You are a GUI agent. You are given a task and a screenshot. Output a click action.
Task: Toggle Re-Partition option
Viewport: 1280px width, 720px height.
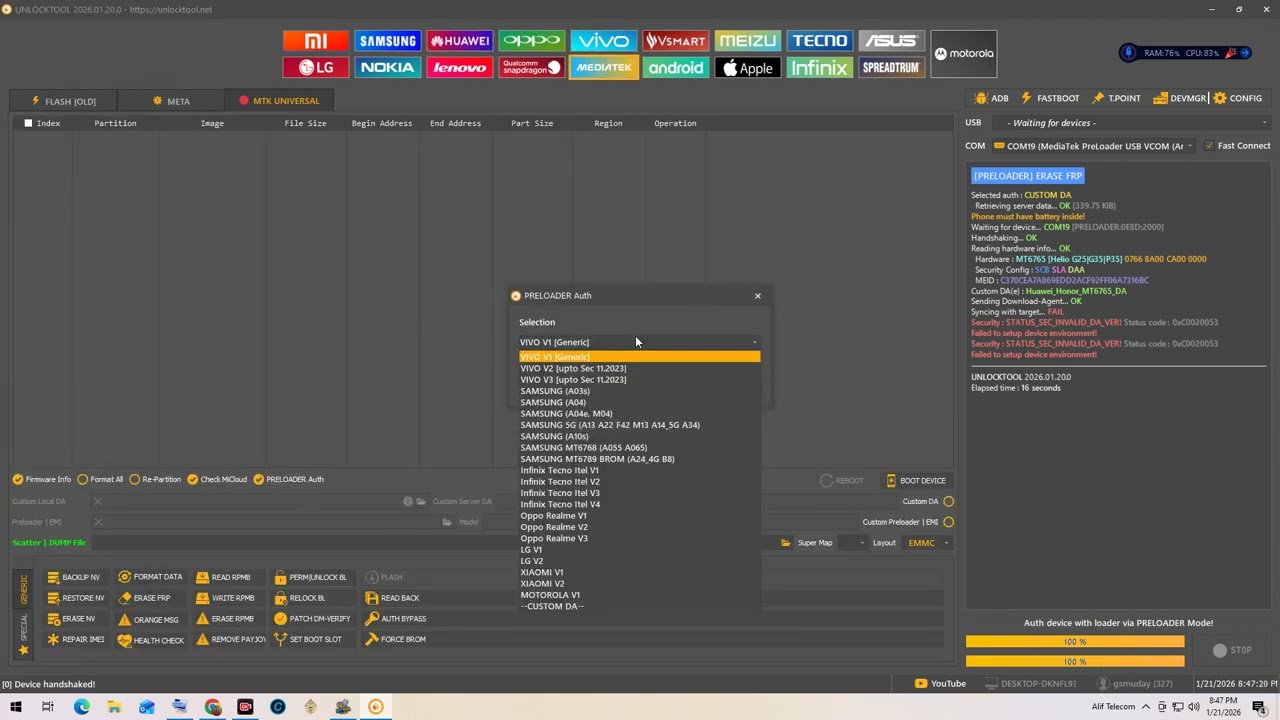(155, 479)
